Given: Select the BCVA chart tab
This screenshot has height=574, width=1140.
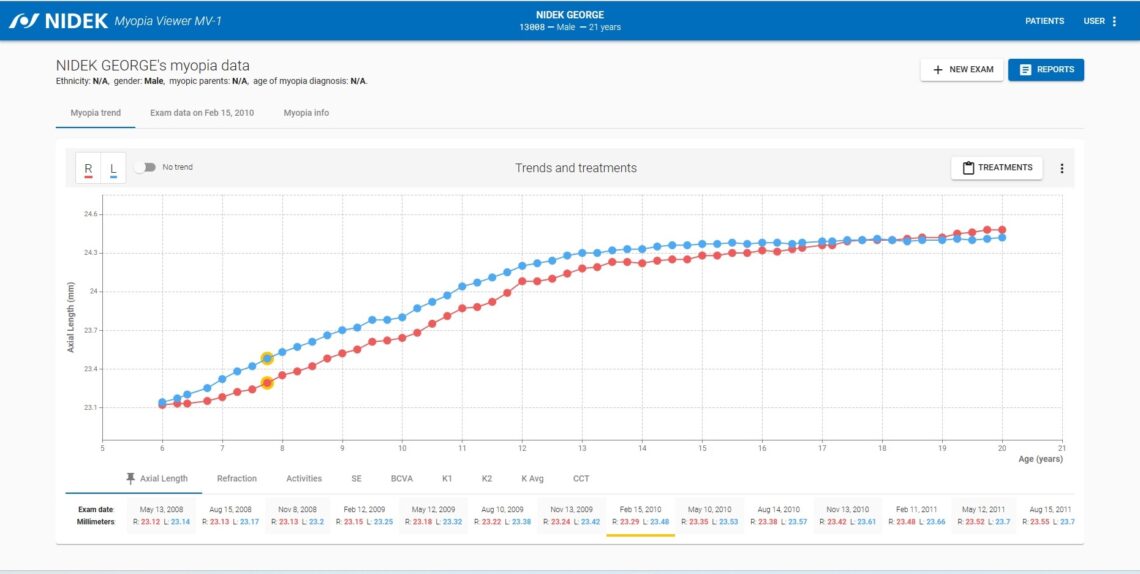Looking at the screenshot, I should 401,478.
